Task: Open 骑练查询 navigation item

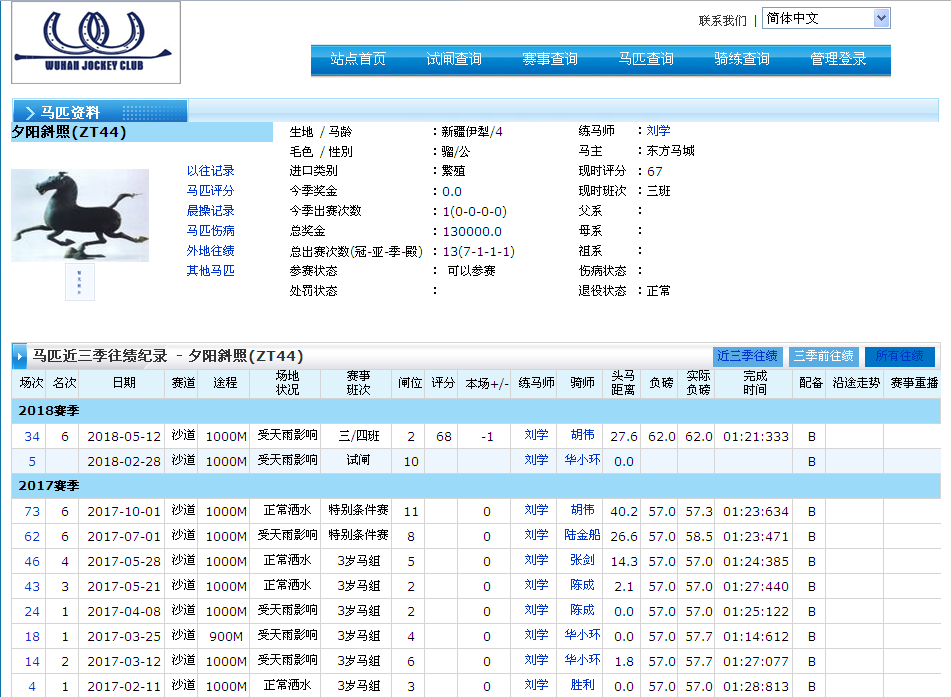Action: point(742,60)
